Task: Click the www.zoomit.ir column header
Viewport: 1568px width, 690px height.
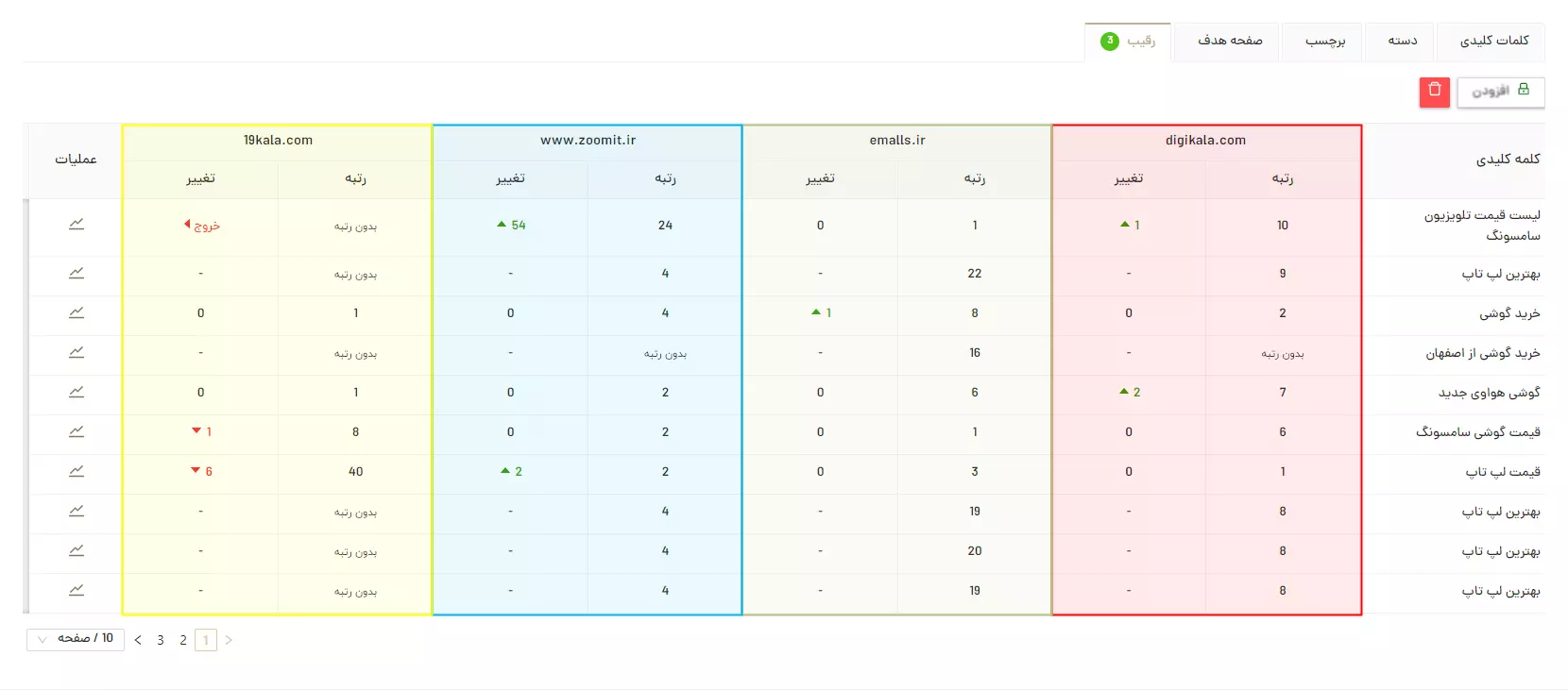Action: click(588, 141)
